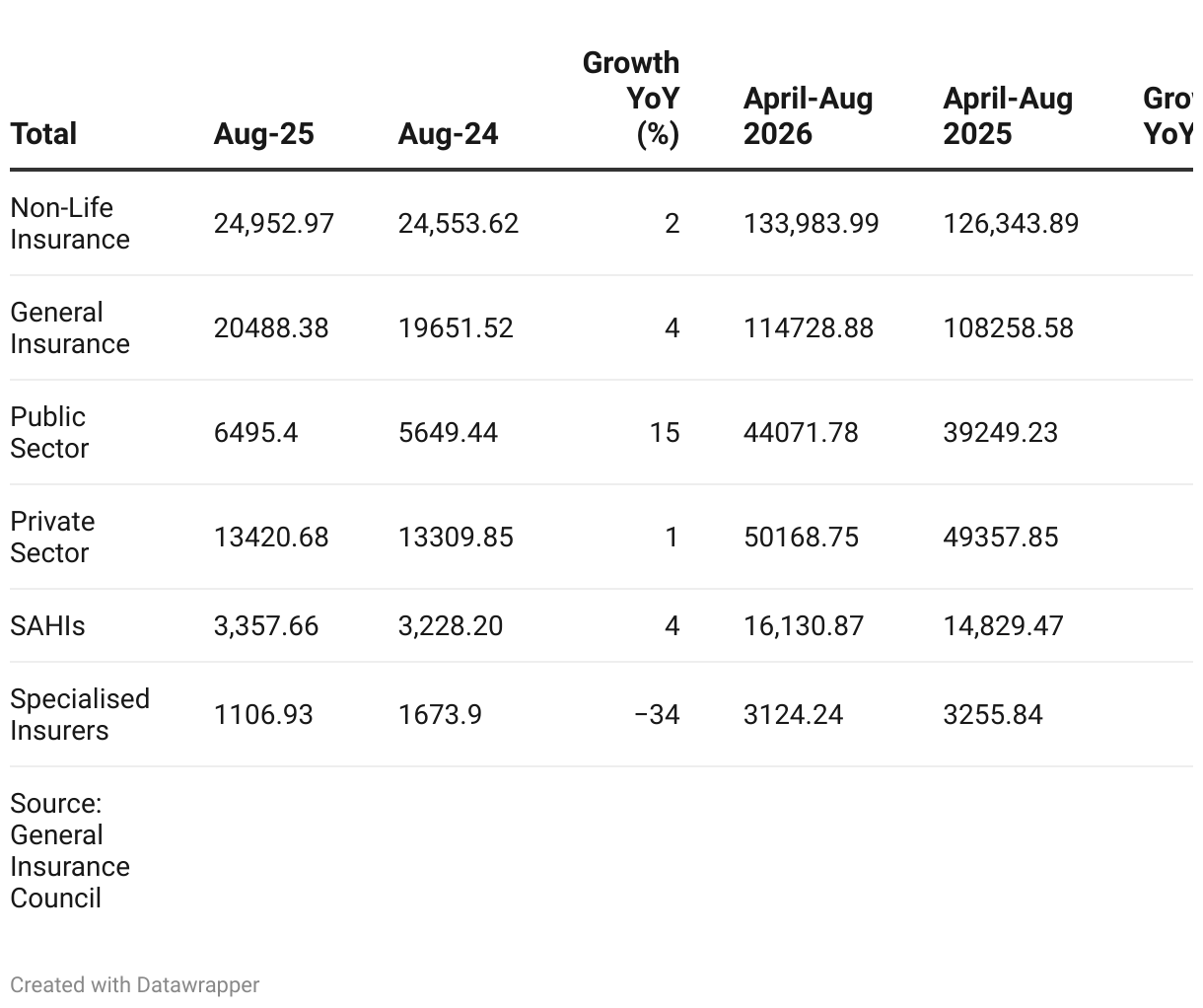Viewport: 1203px width, 1008px height.
Task: Click the 'Aug-25' column header
Action: (x=263, y=134)
